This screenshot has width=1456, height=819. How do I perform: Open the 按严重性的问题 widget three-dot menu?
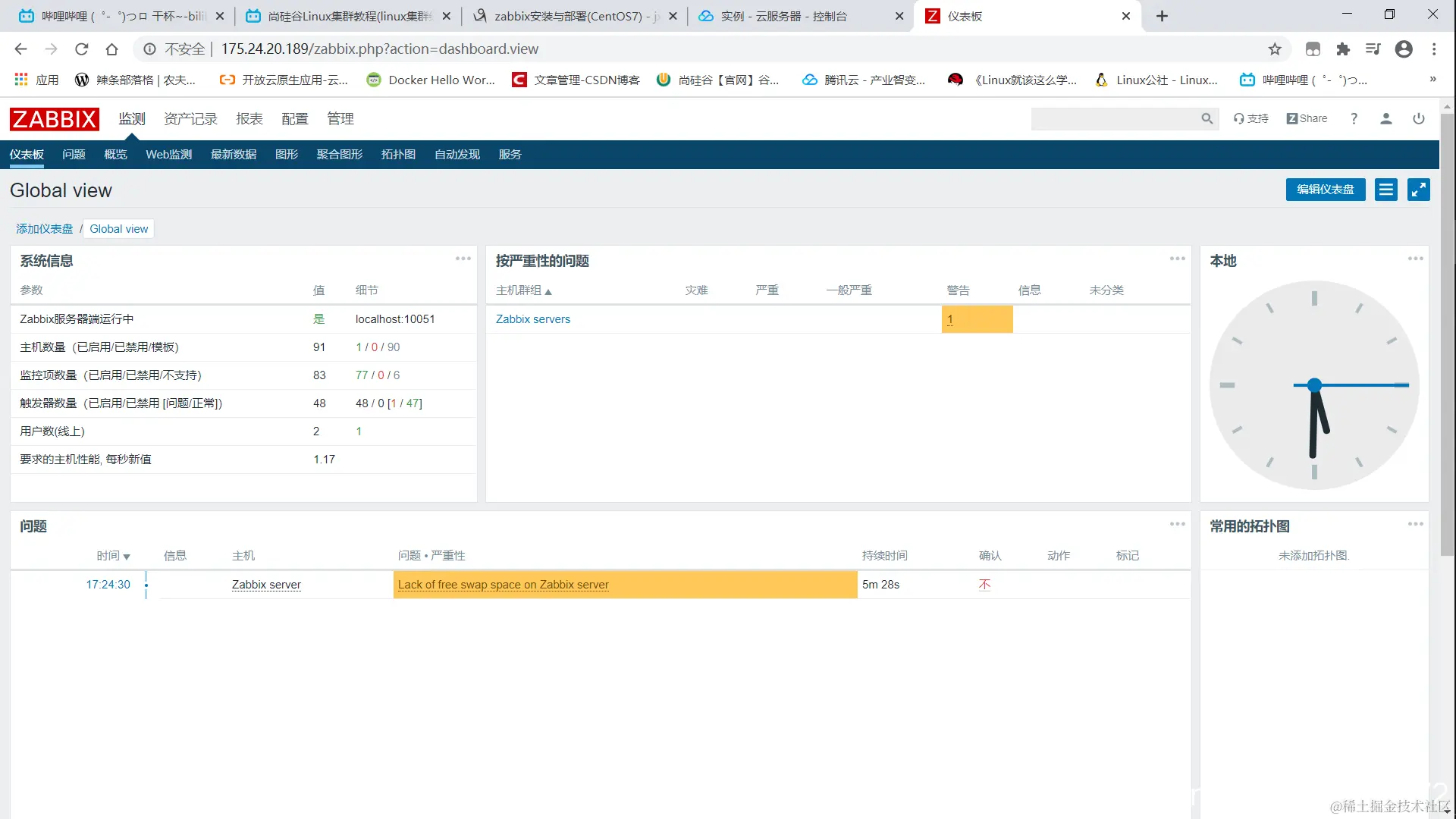point(1177,259)
